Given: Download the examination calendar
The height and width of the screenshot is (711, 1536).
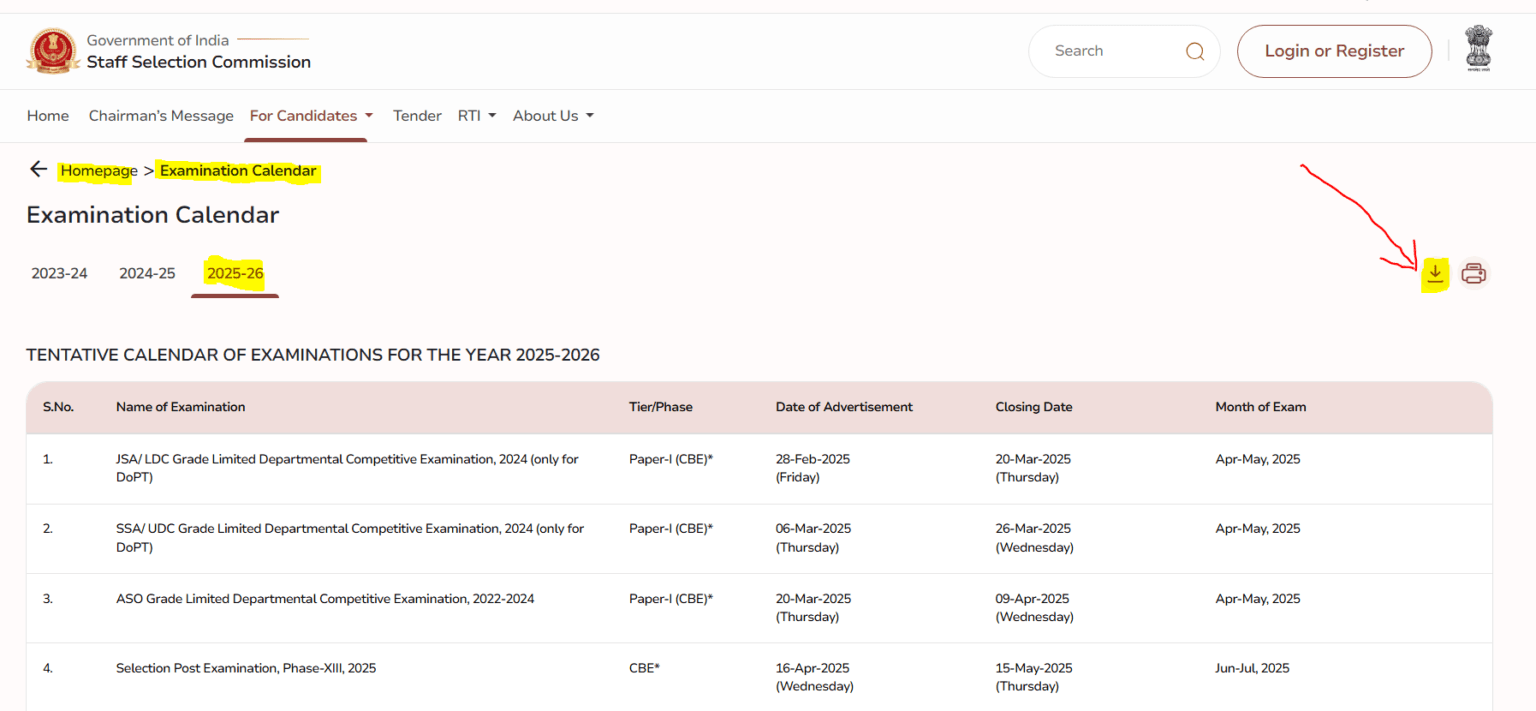Looking at the screenshot, I should click(x=1435, y=273).
